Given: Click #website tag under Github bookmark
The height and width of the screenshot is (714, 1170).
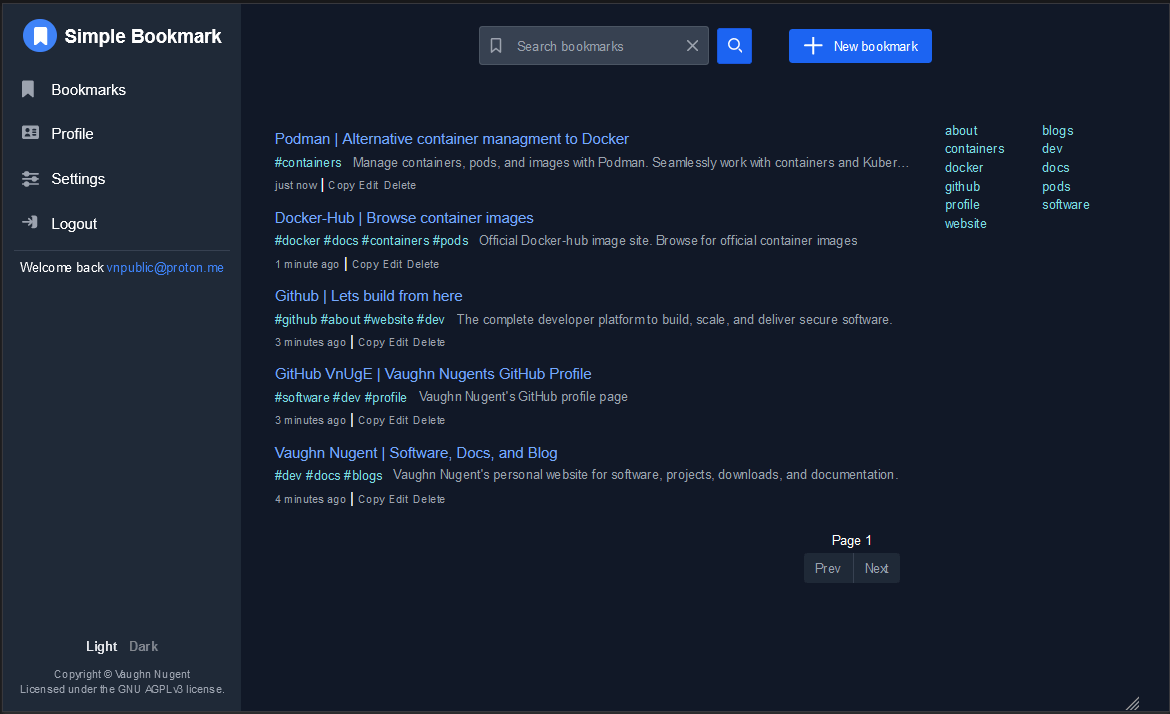Looking at the screenshot, I should (x=388, y=319).
